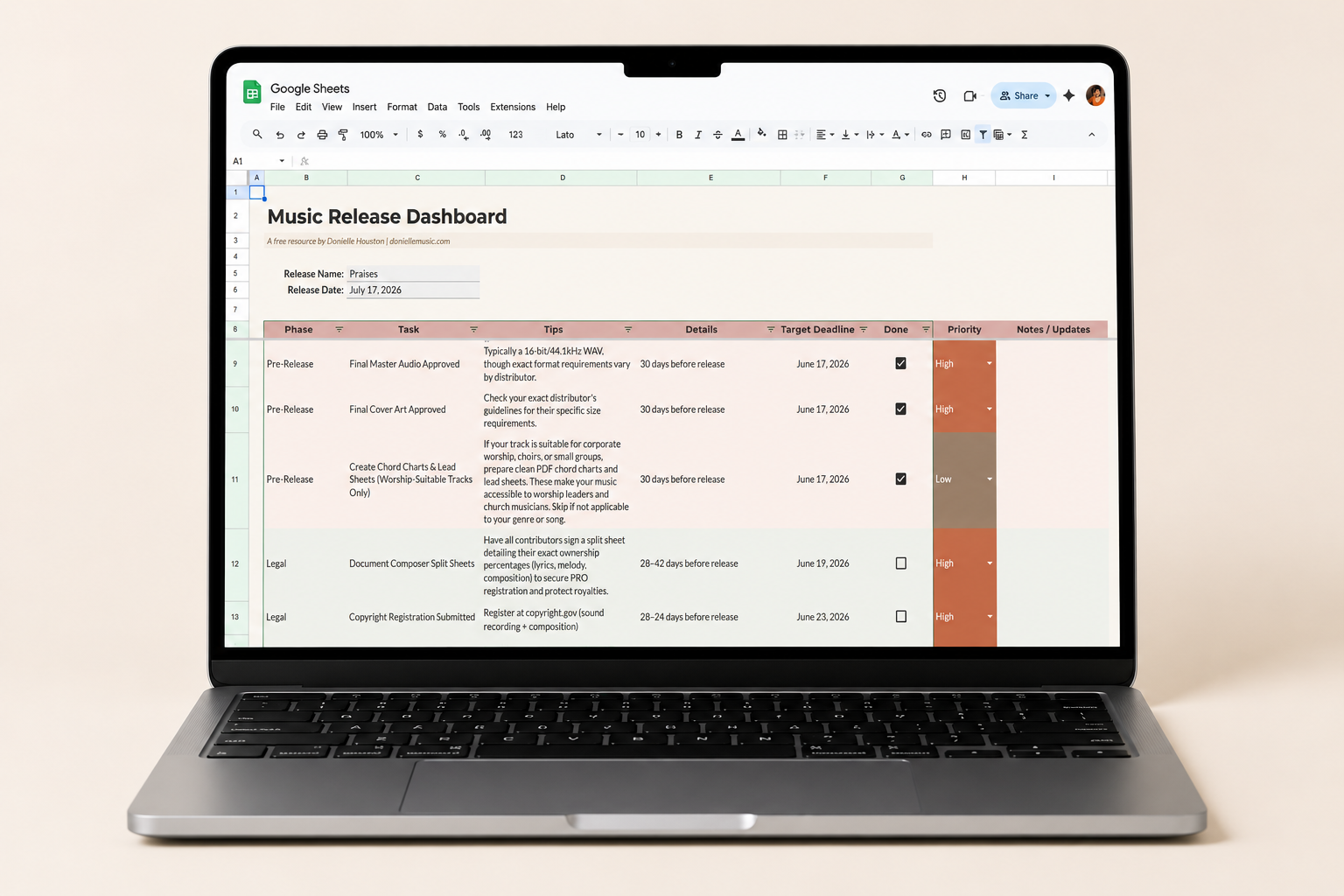This screenshot has width=1344, height=896.
Task: Select the Release Date cell July 17, 2026
Action: pos(413,290)
